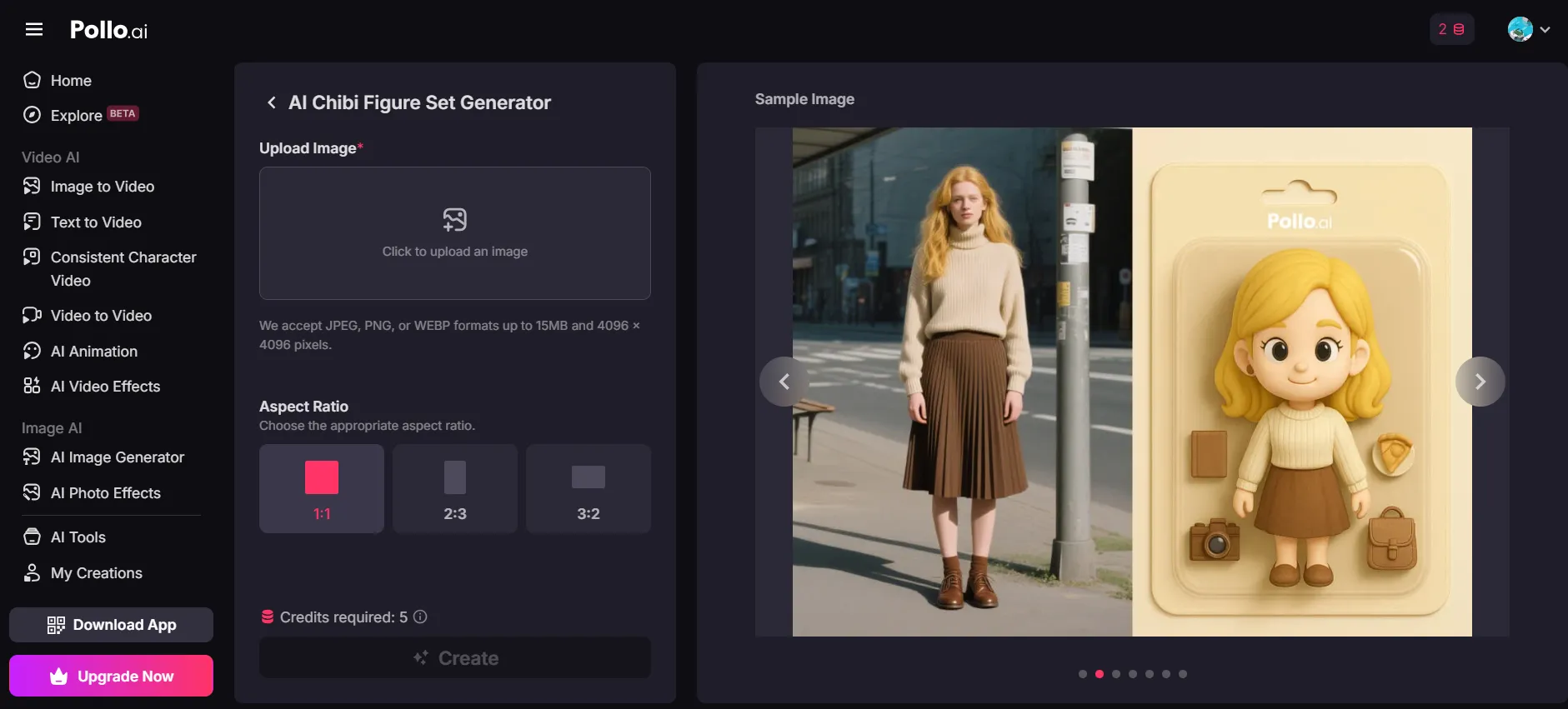Viewport: 1568px width, 709px height.
Task: Open Image to Video menu item
Action: (103, 187)
